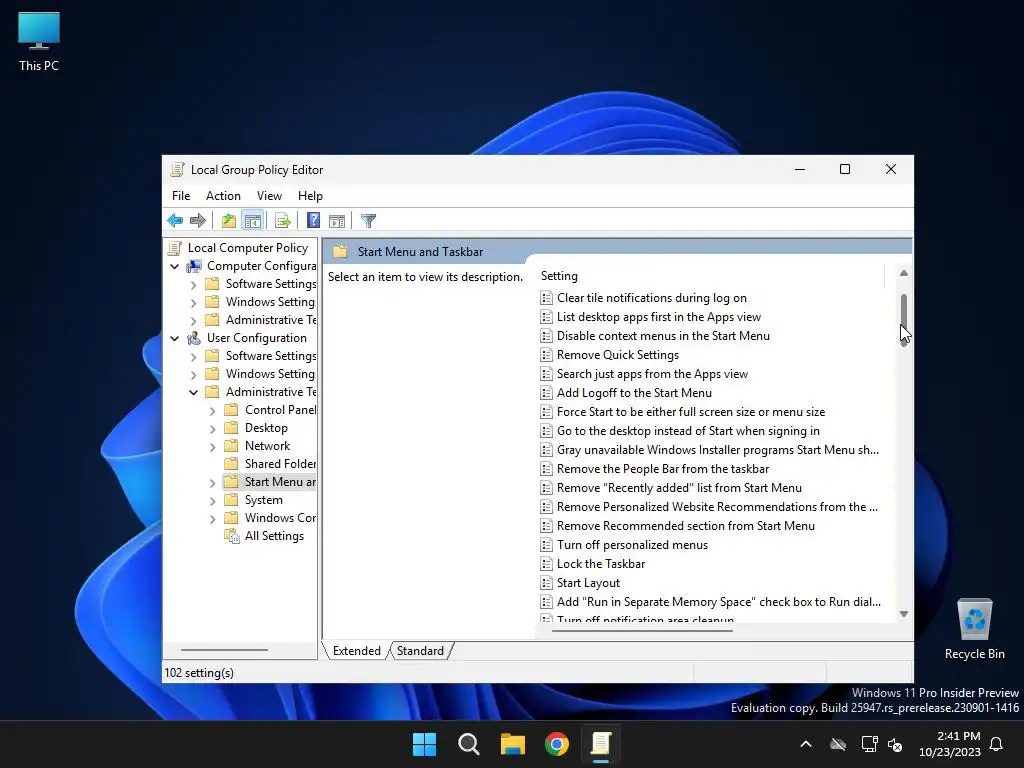Expand the Network tree node
Viewport: 1024px width, 768px height.
212,447
